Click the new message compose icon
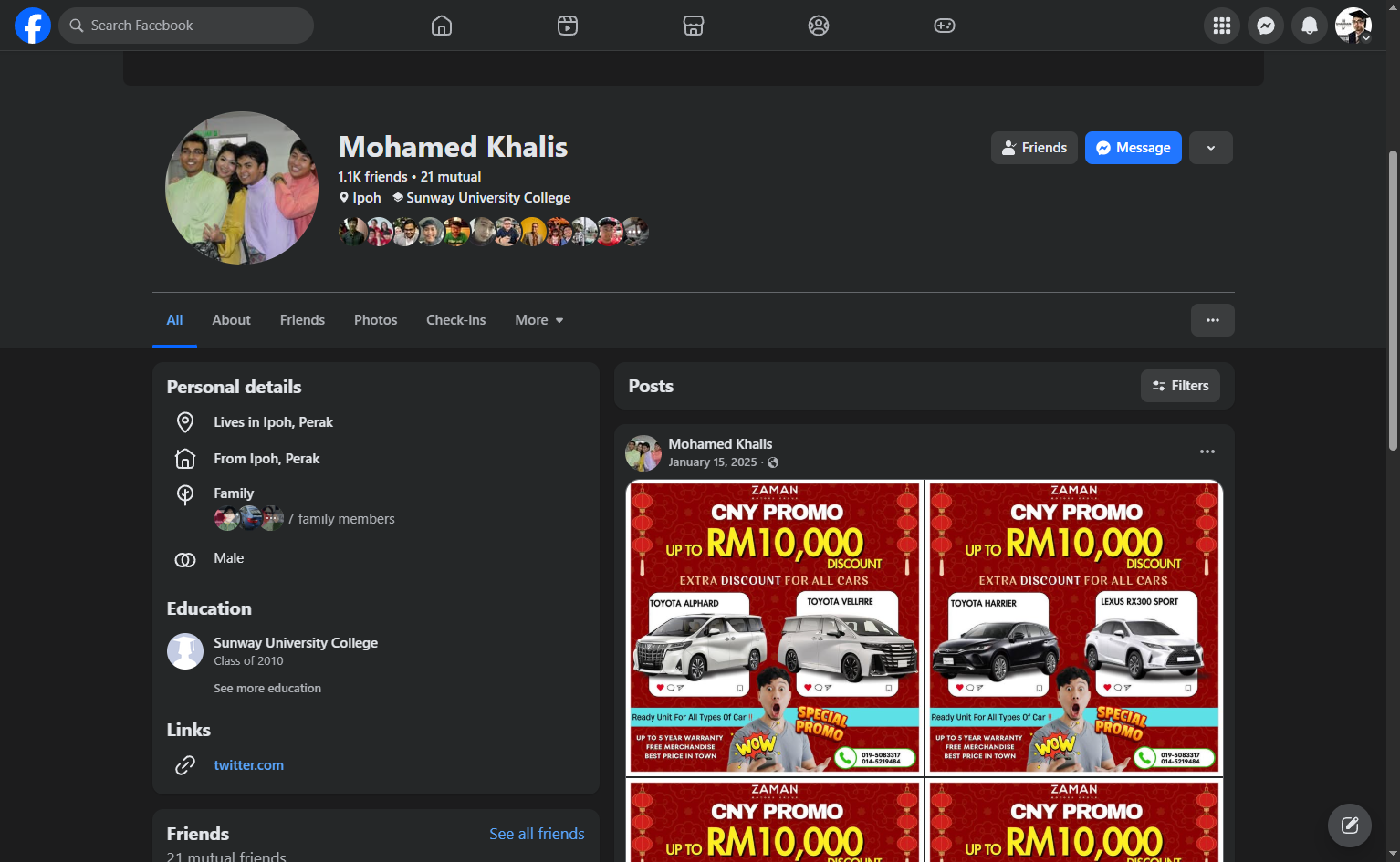Viewport: 1400px width, 862px height. pyautogui.click(x=1350, y=826)
